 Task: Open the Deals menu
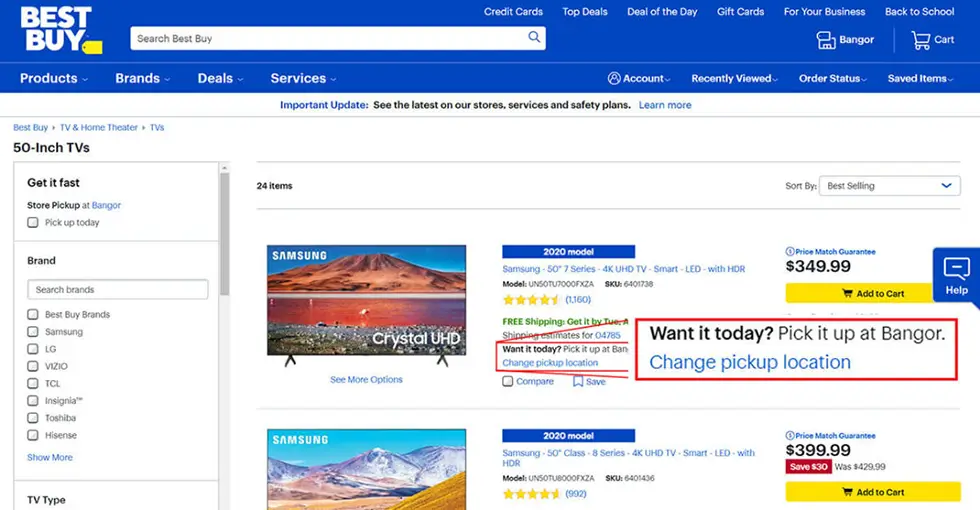coord(220,78)
